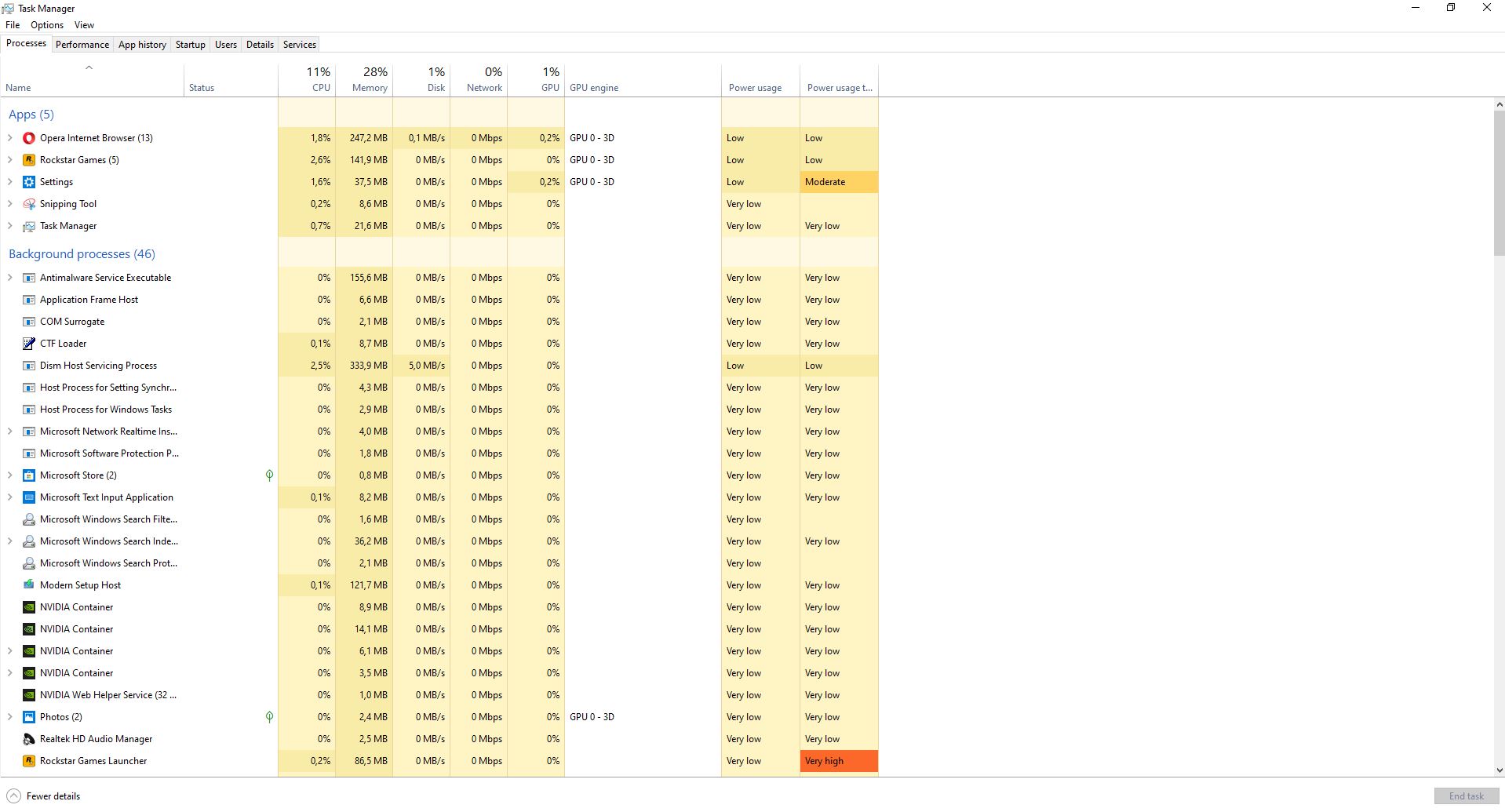
Task: Expand Antimalware Service Executable
Action: [10, 278]
